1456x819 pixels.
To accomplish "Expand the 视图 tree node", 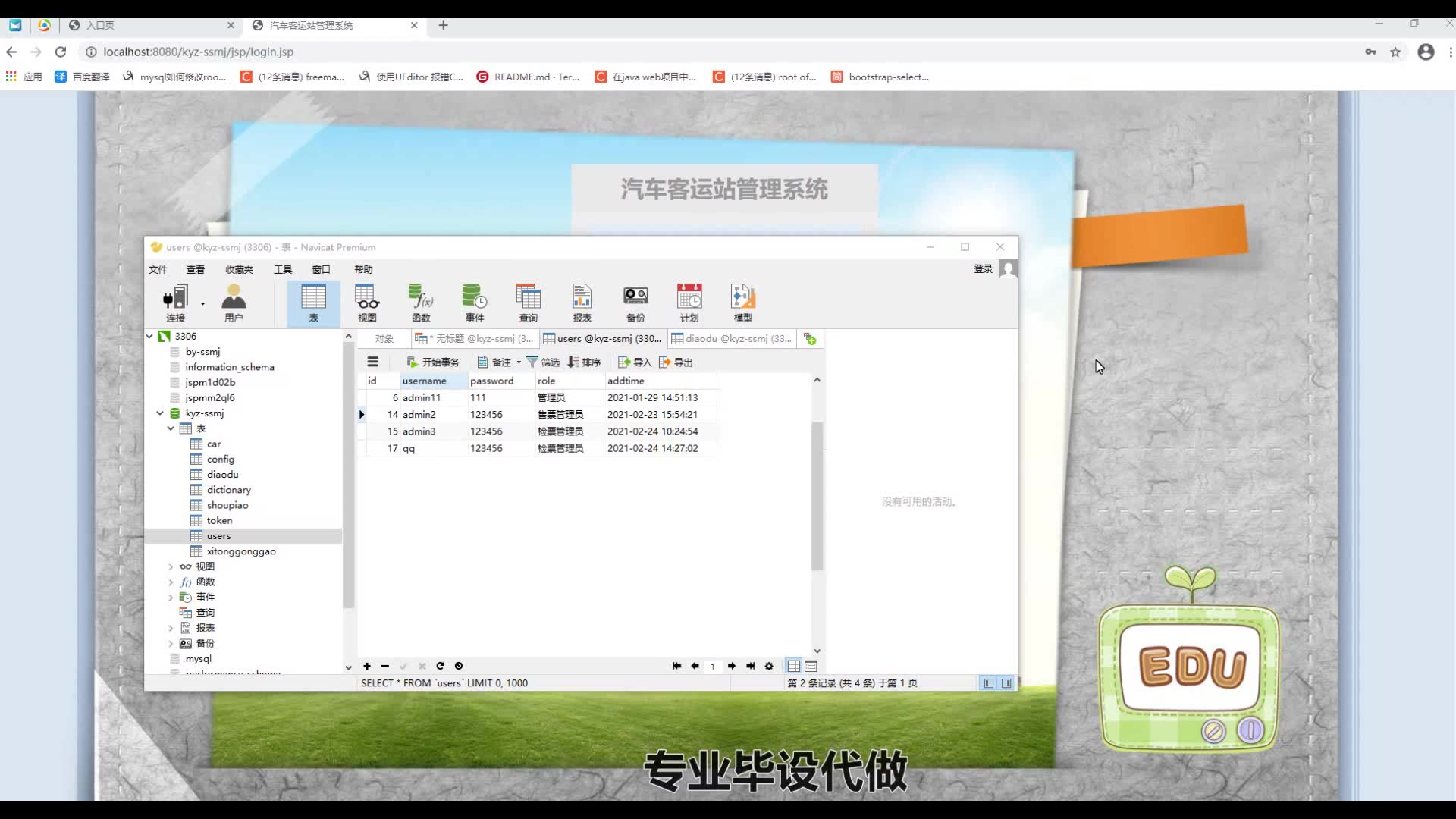I will click(171, 566).
